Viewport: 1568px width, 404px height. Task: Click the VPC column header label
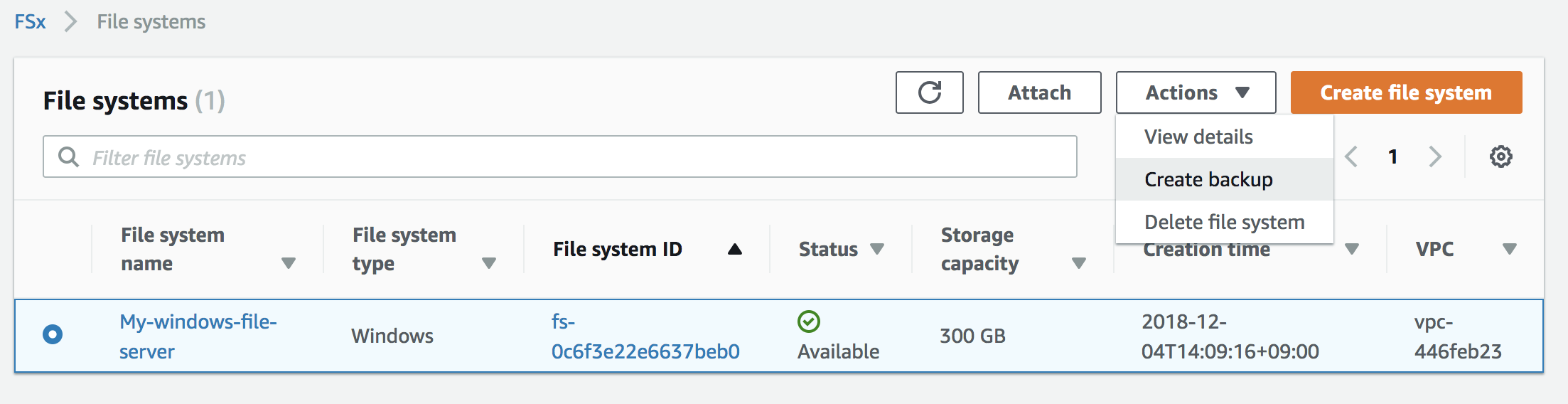pyautogui.click(x=1434, y=249)
